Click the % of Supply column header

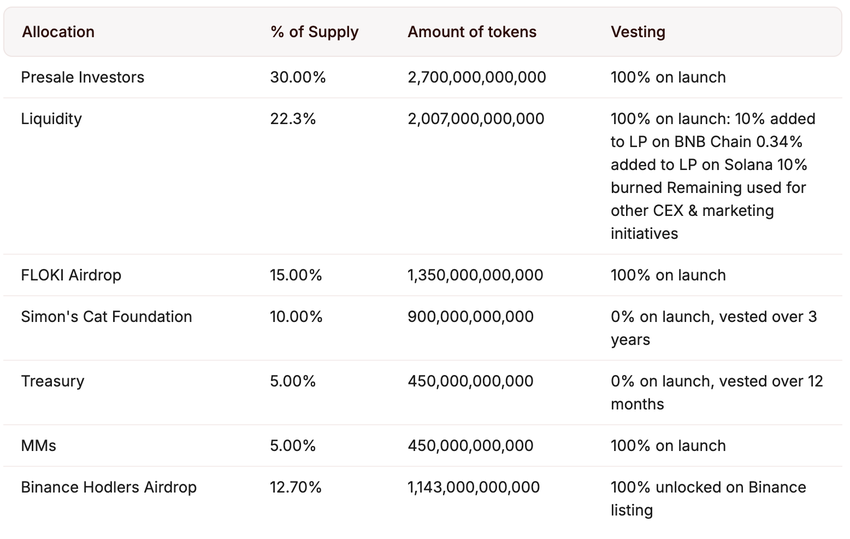pos(314,32)
